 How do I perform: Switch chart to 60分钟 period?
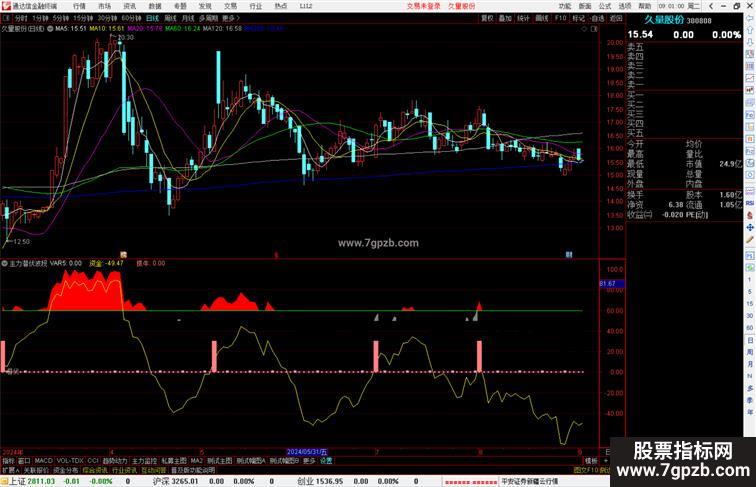[x=131, y=18]
